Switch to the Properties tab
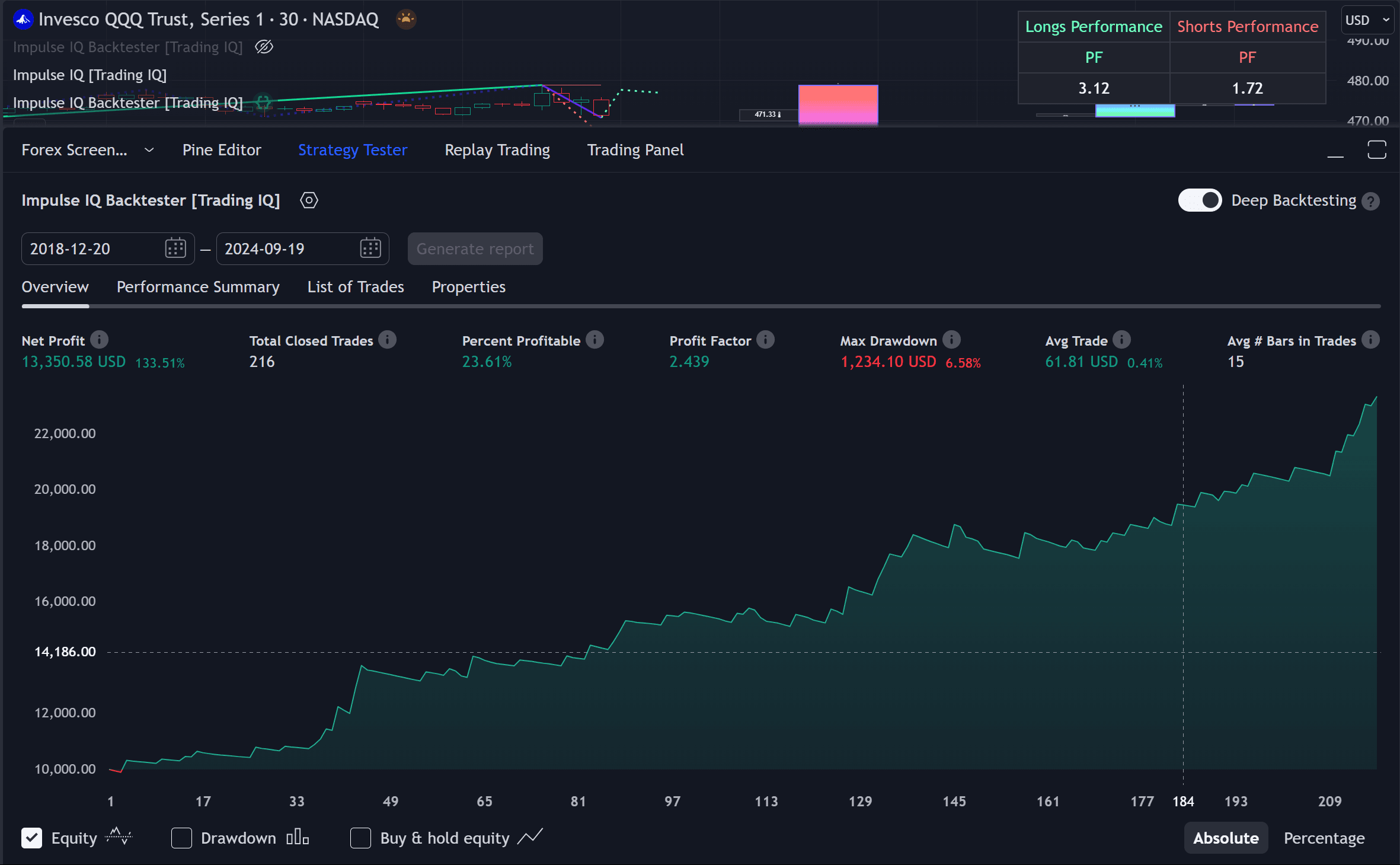The image size is (1400, 865). point(468,287)
